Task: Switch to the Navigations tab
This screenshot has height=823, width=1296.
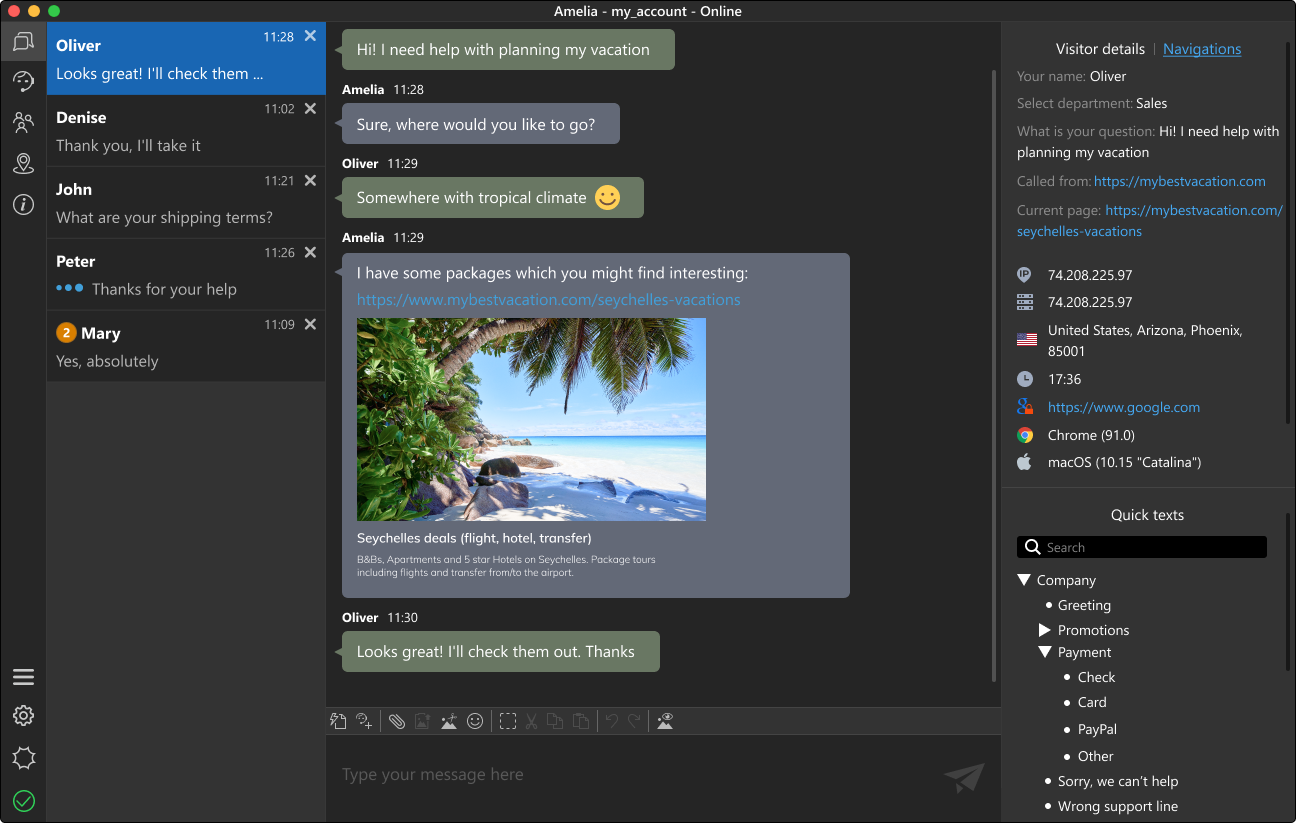Action: [1202, 48]
